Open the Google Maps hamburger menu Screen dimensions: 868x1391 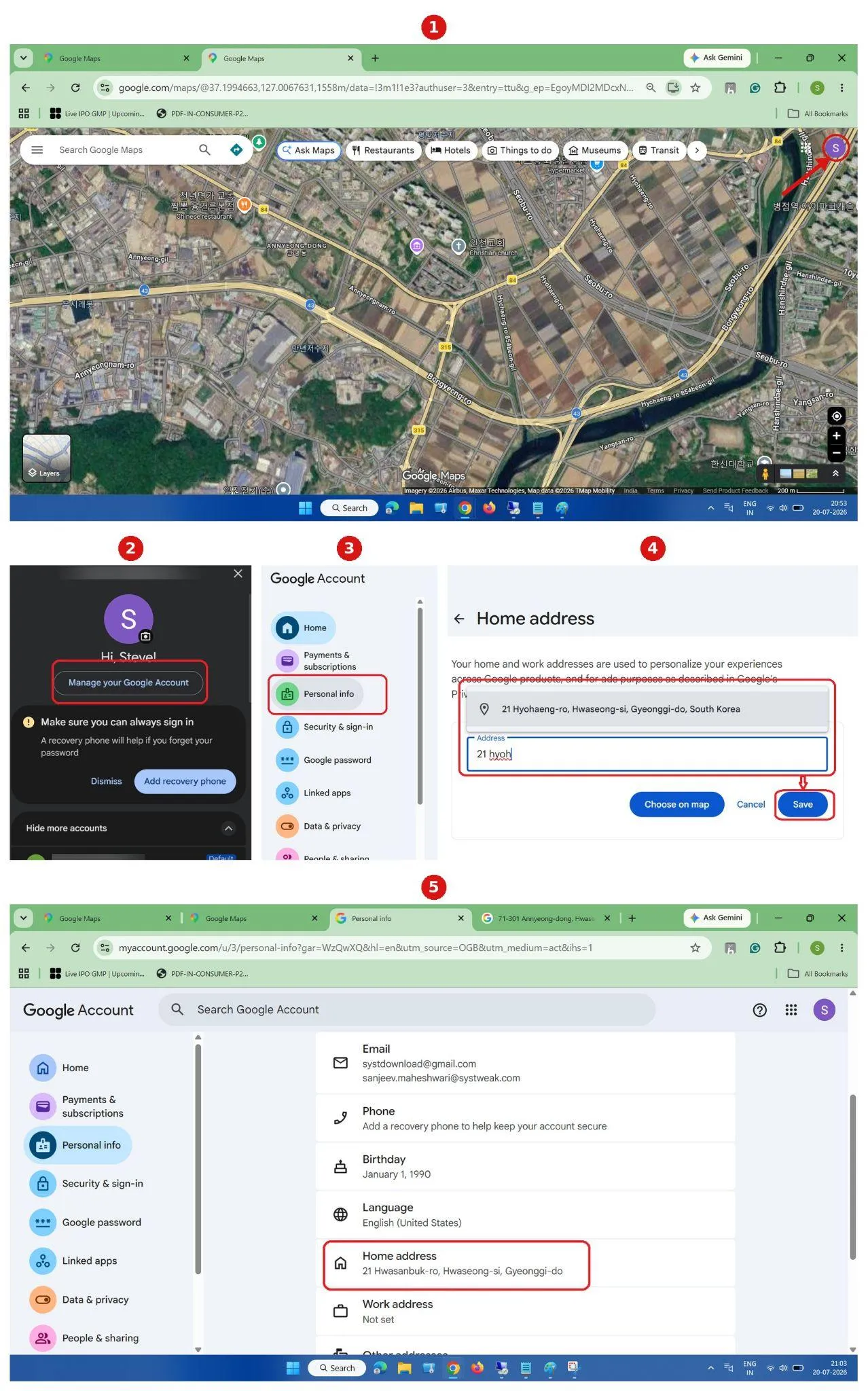pos(37,150)
